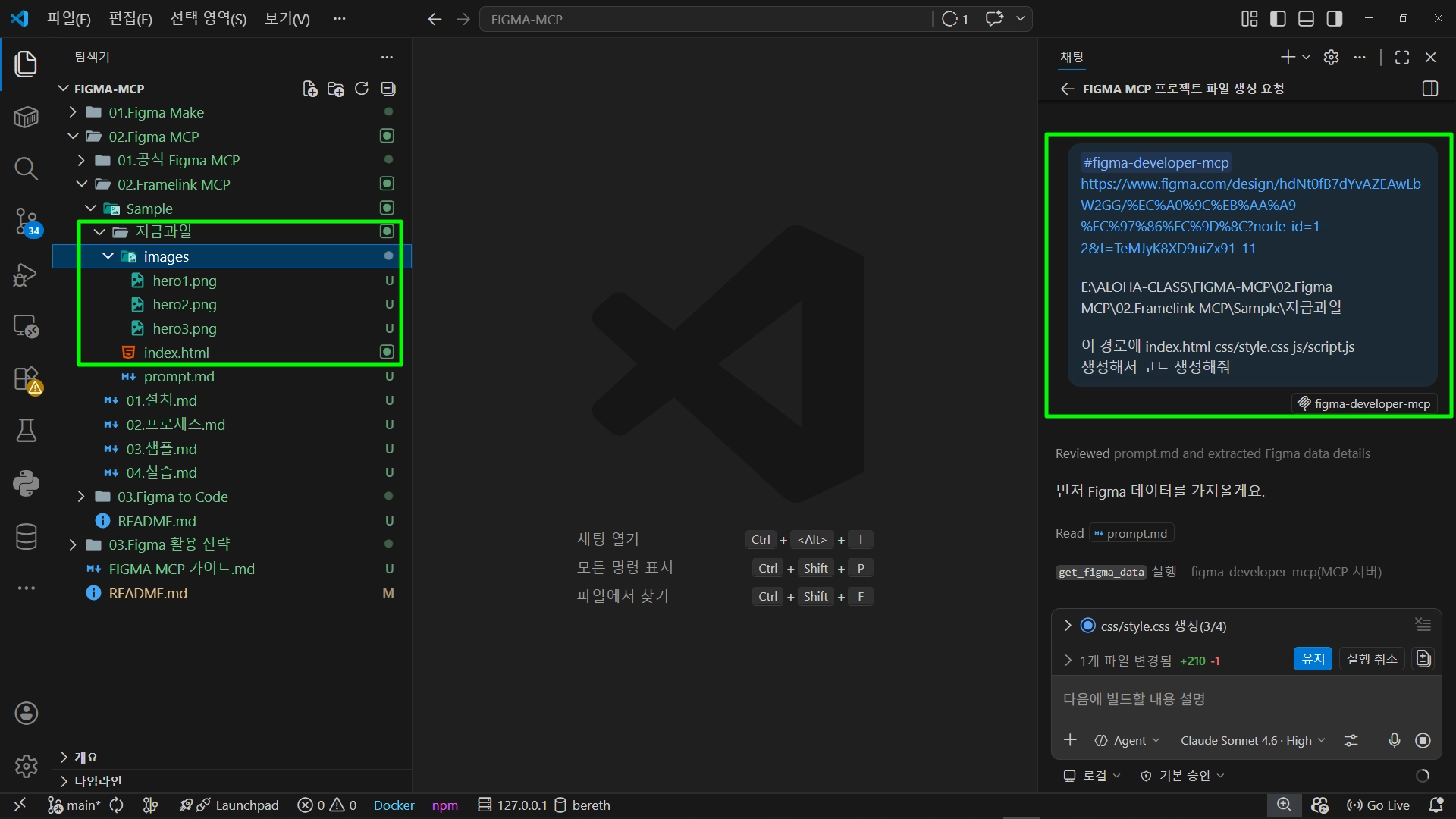Open the 보기(V) menu
Screen dimensions: 1456x819
[287, 19]
